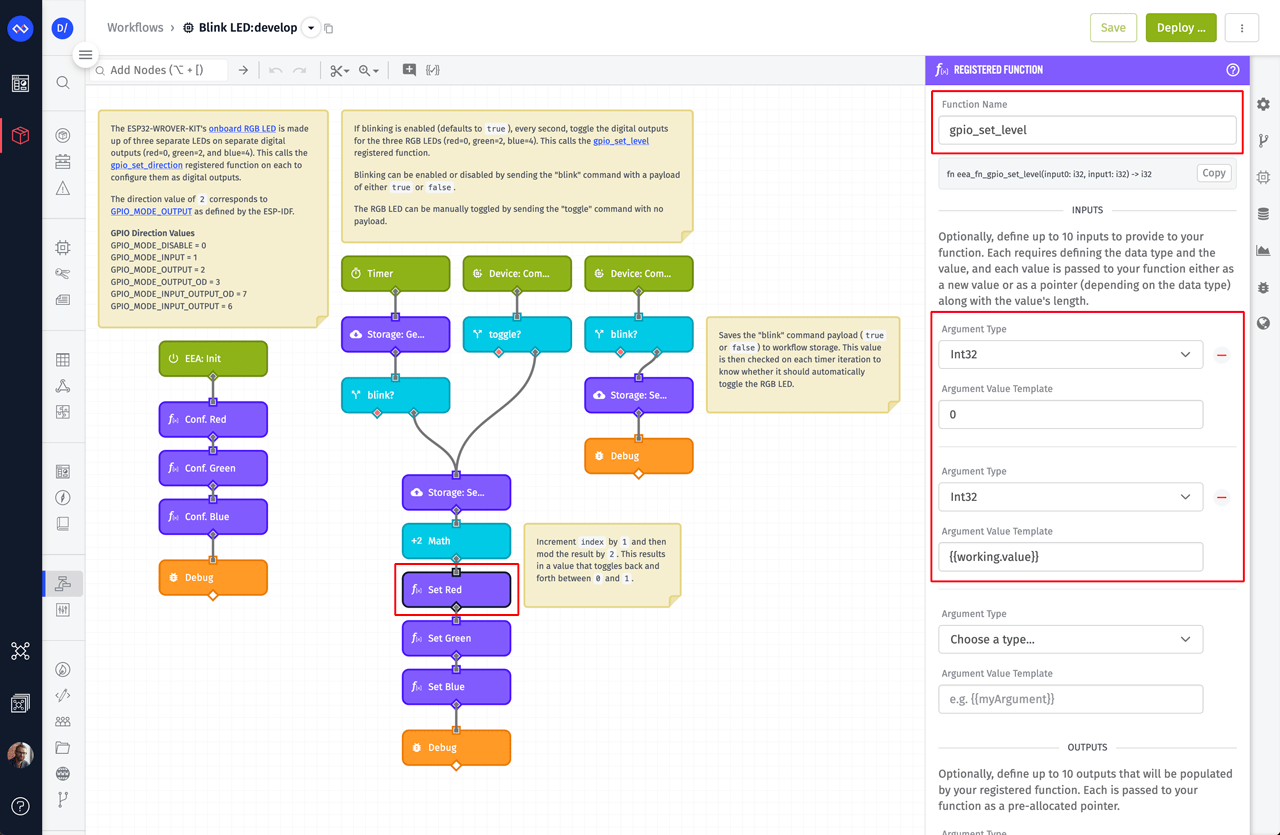The image size is (1280, 835).
Task: Click the Function Name input field
Action: [x=1087, y=130]
